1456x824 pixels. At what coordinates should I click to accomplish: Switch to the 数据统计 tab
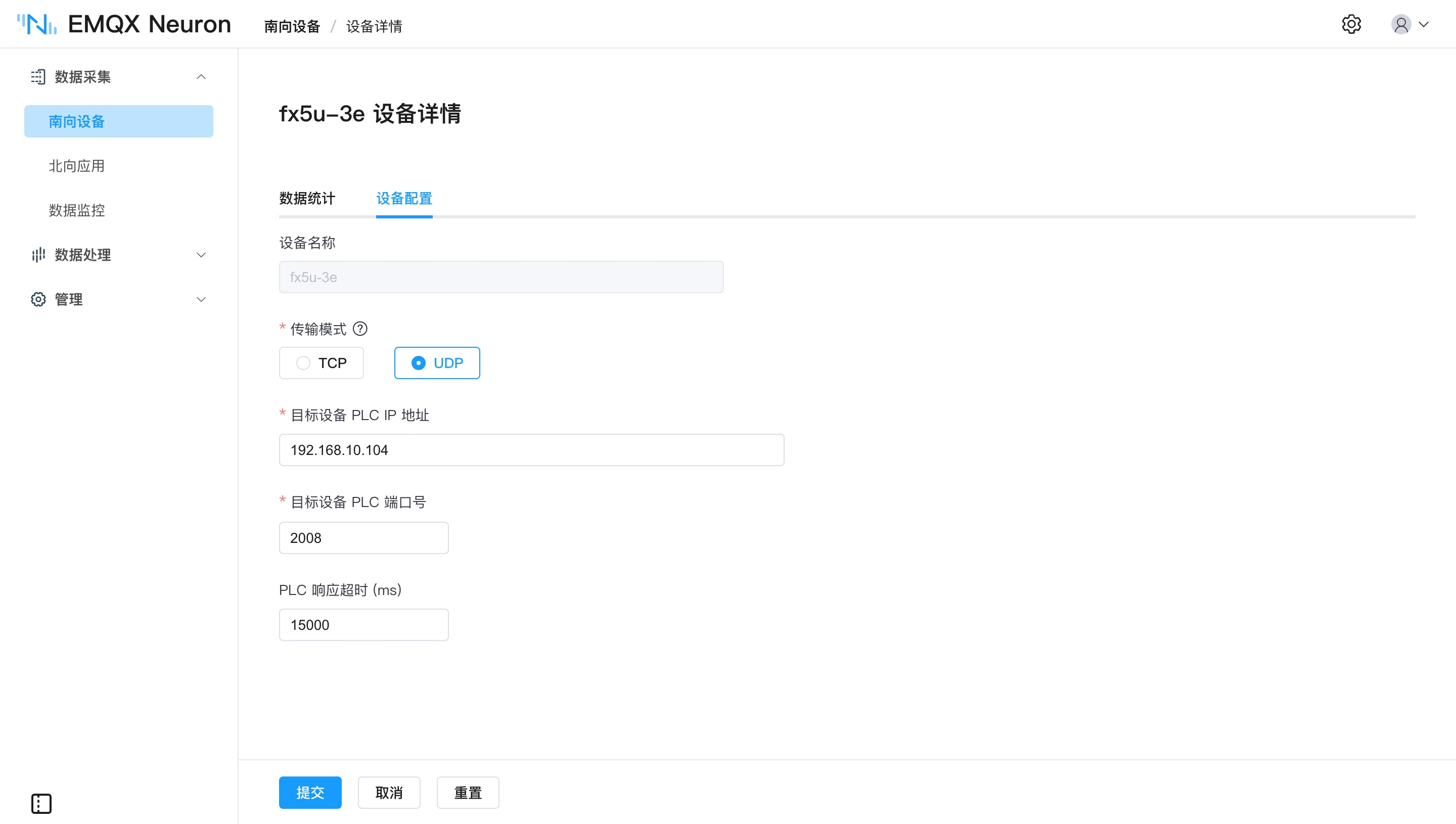pyautogui.click(x=307, y=199)
